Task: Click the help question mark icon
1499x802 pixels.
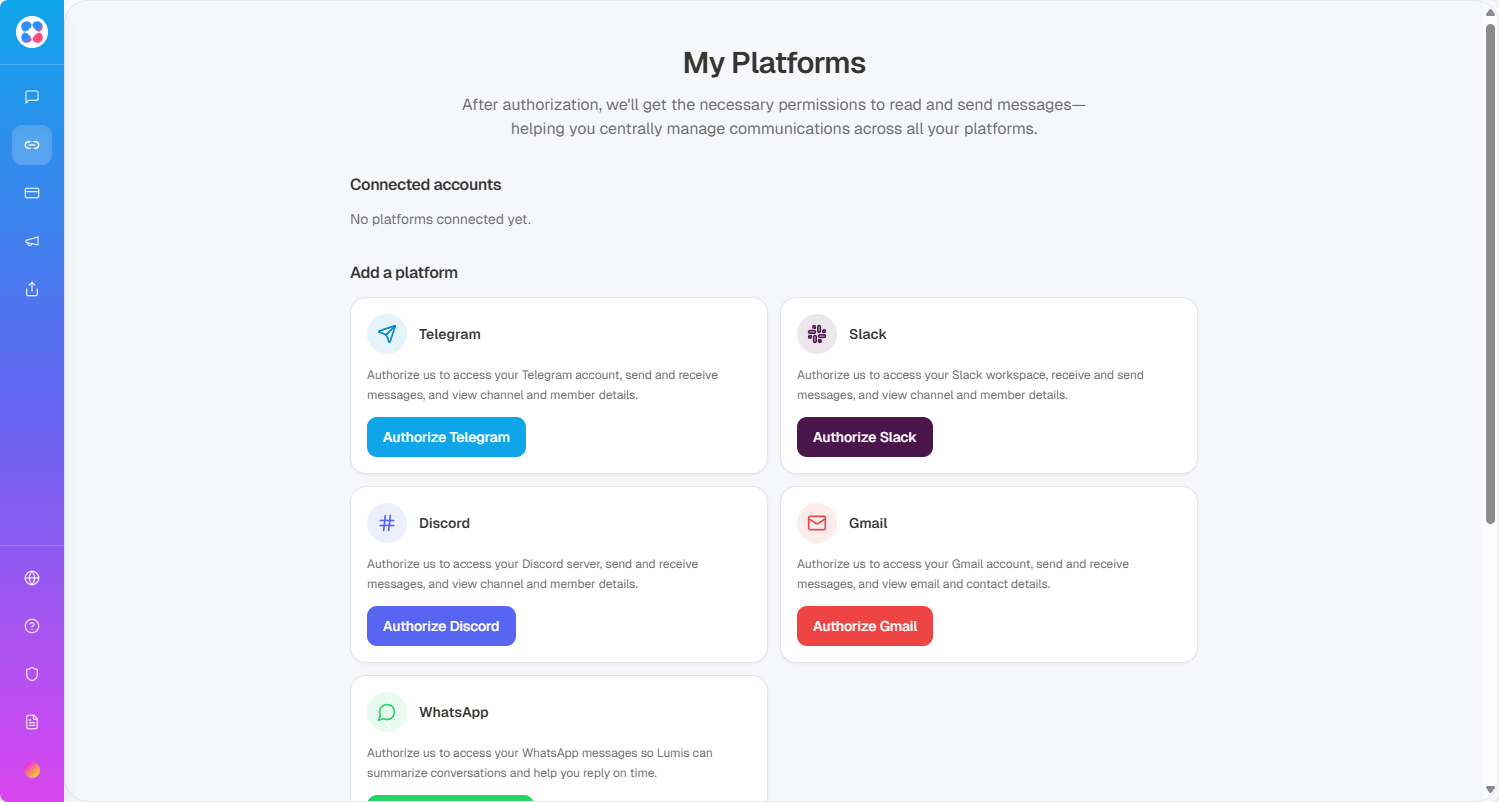Action: click(32, 626)
